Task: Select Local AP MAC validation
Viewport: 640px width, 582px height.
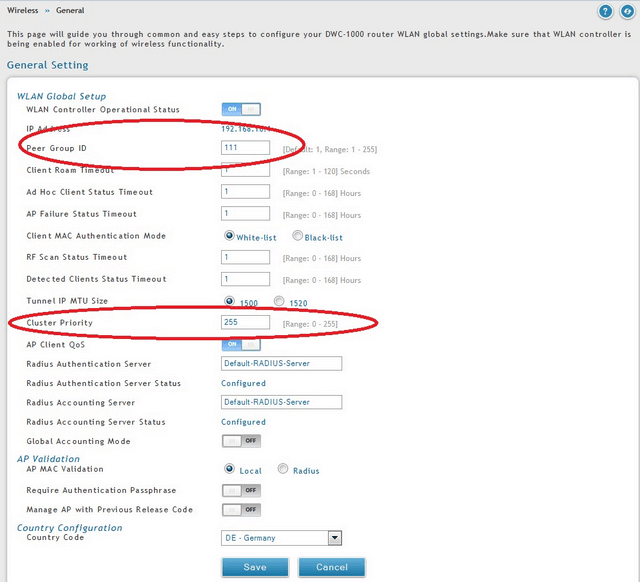Action: 229,469
